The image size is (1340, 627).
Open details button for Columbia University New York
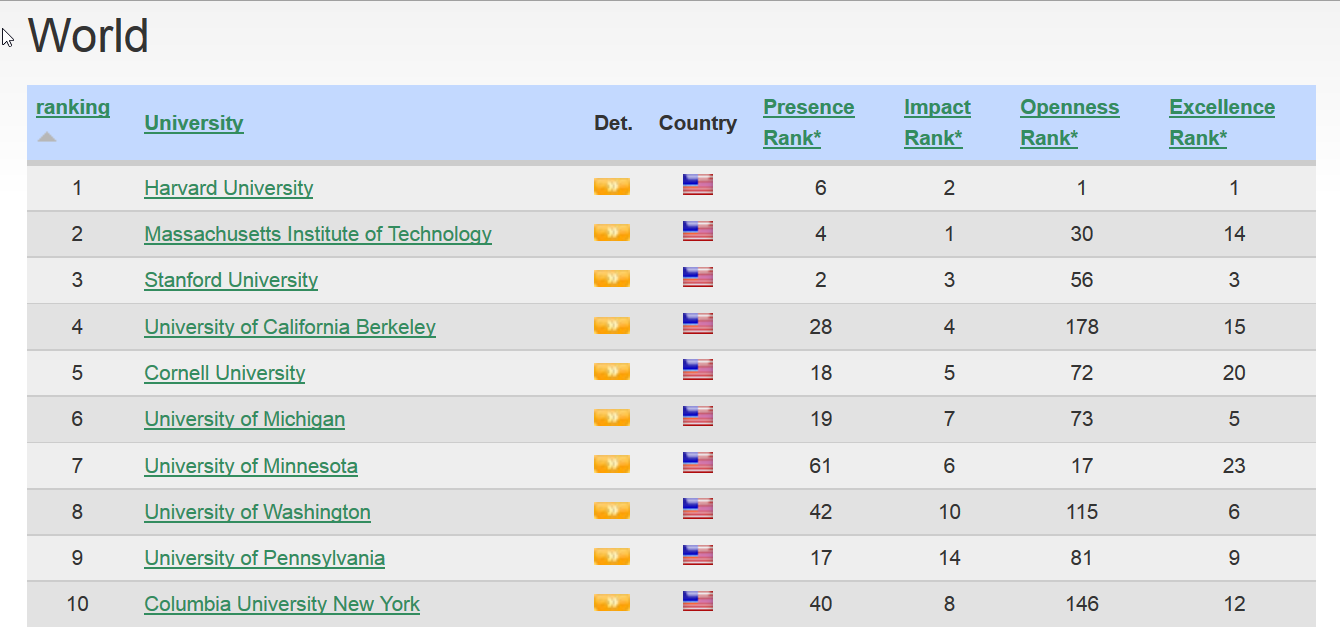coord(611,602)
